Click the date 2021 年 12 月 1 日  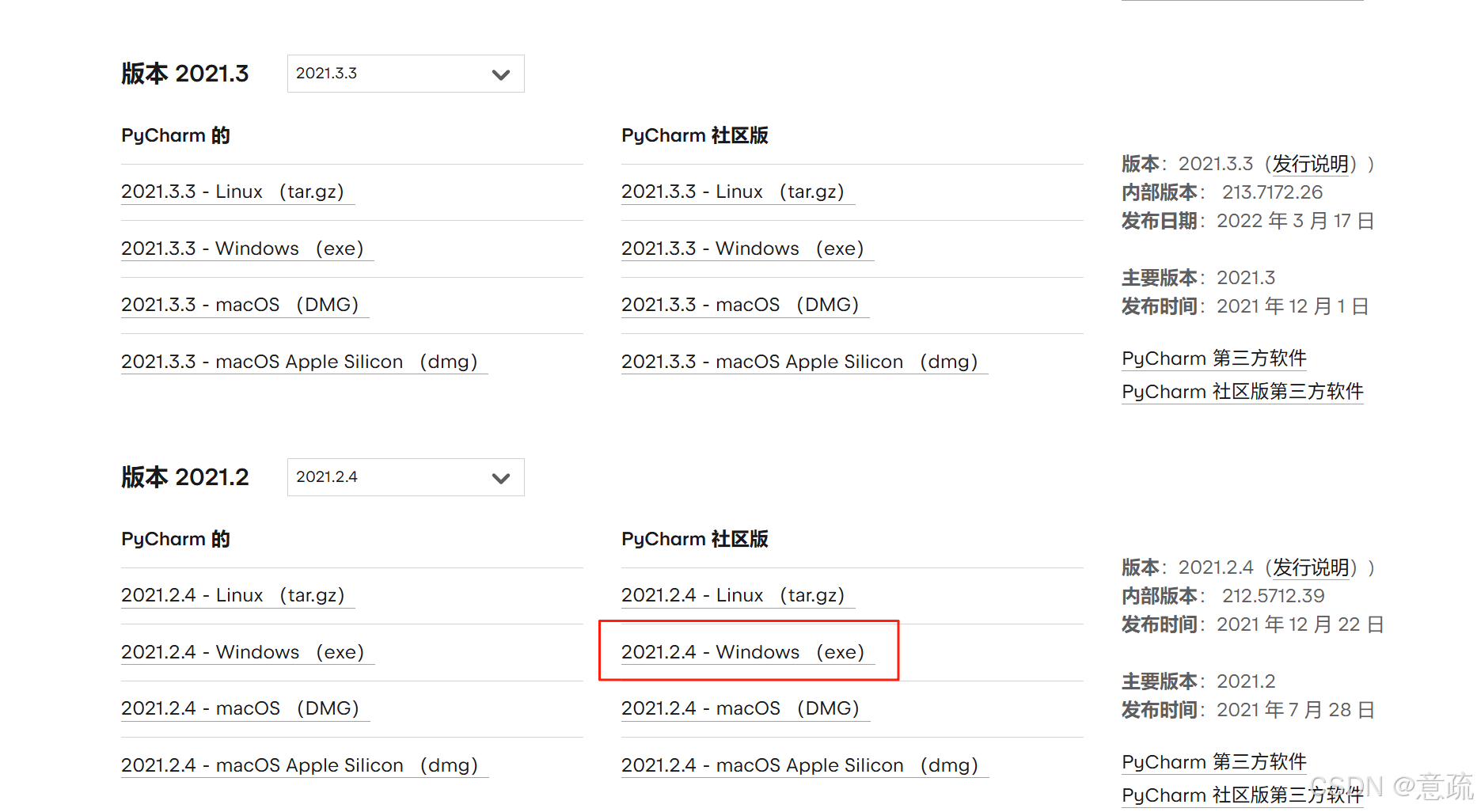pyautogui.click(x=1293, y=306)
